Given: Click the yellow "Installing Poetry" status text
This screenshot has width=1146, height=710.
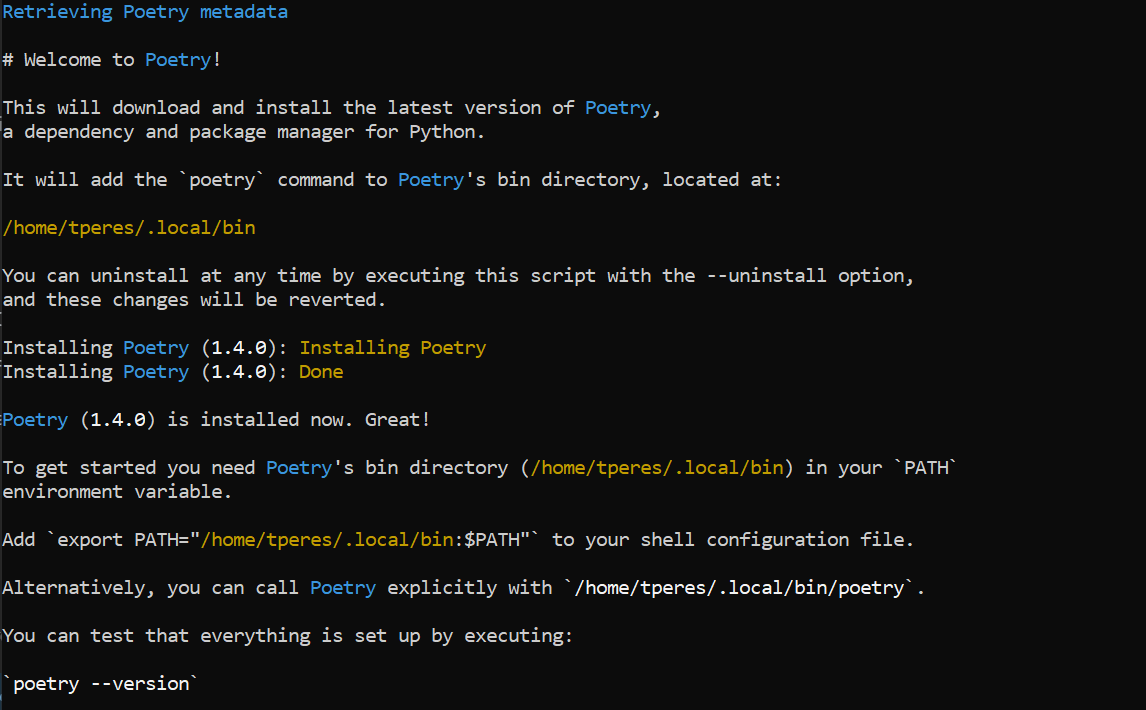Looking at the screenshot, I should [x=393, y=348].
